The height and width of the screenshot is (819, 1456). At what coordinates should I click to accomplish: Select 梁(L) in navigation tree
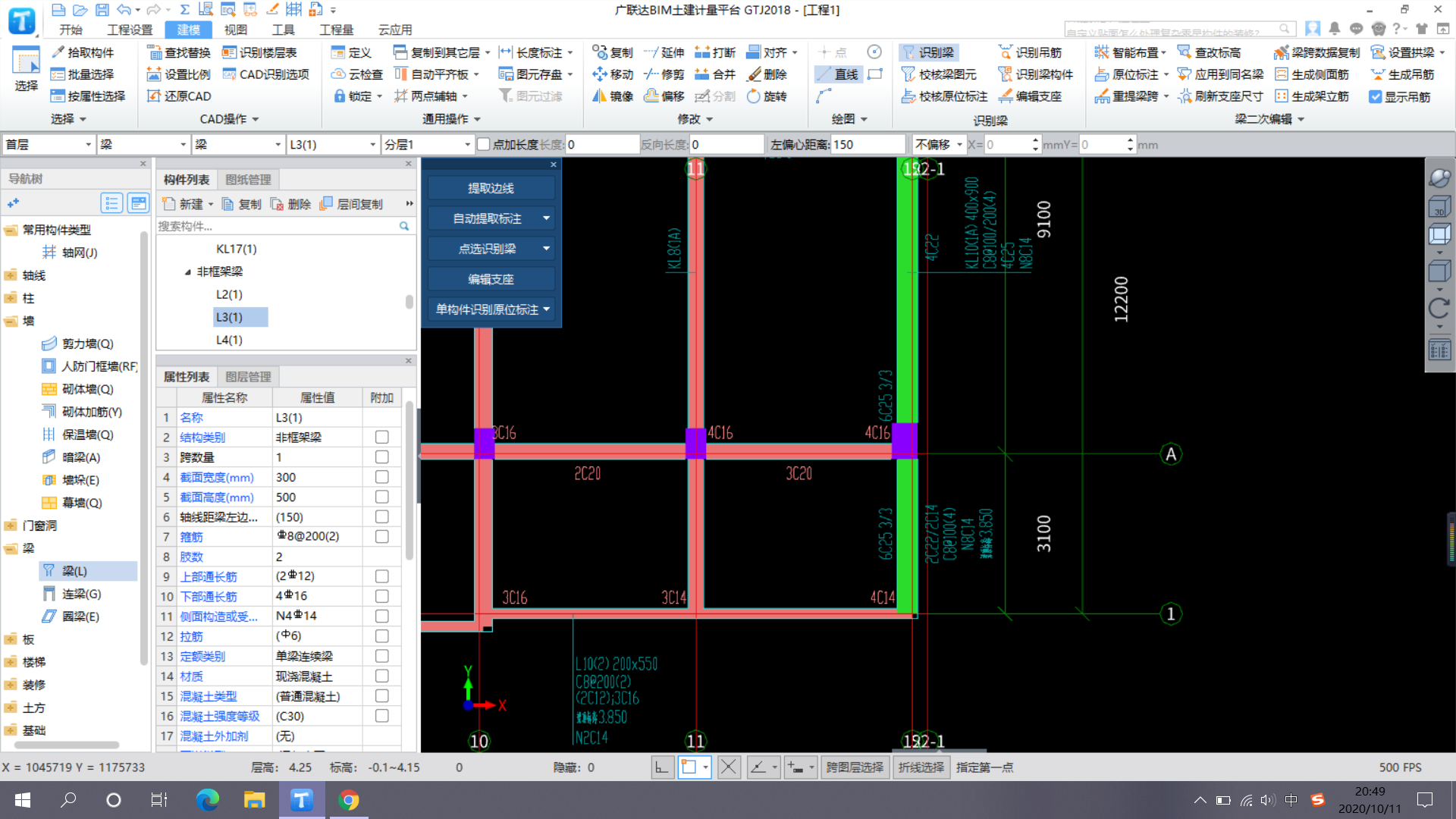coord(88,571)
